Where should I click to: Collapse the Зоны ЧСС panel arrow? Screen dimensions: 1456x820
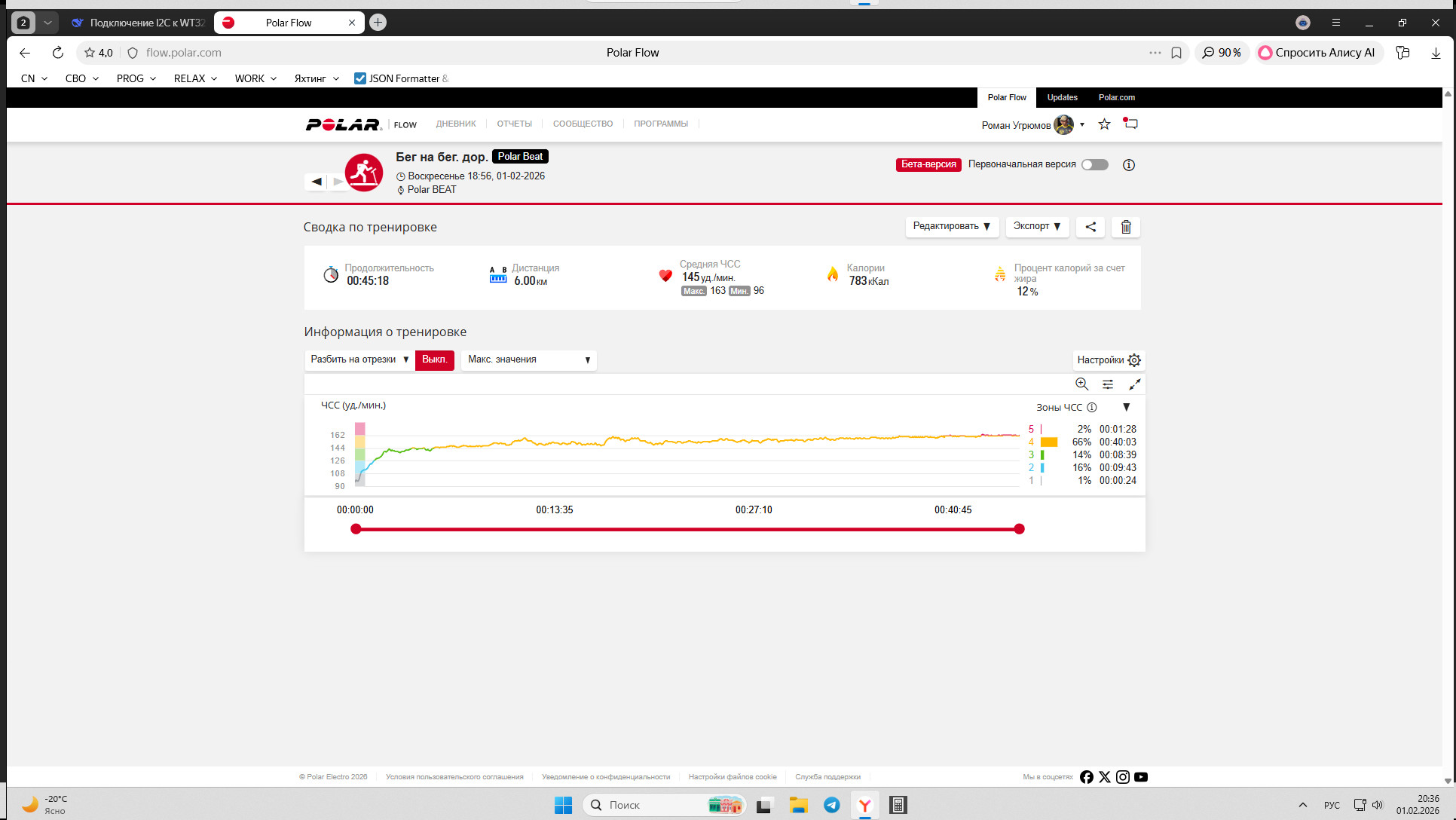click(1127, 408)
